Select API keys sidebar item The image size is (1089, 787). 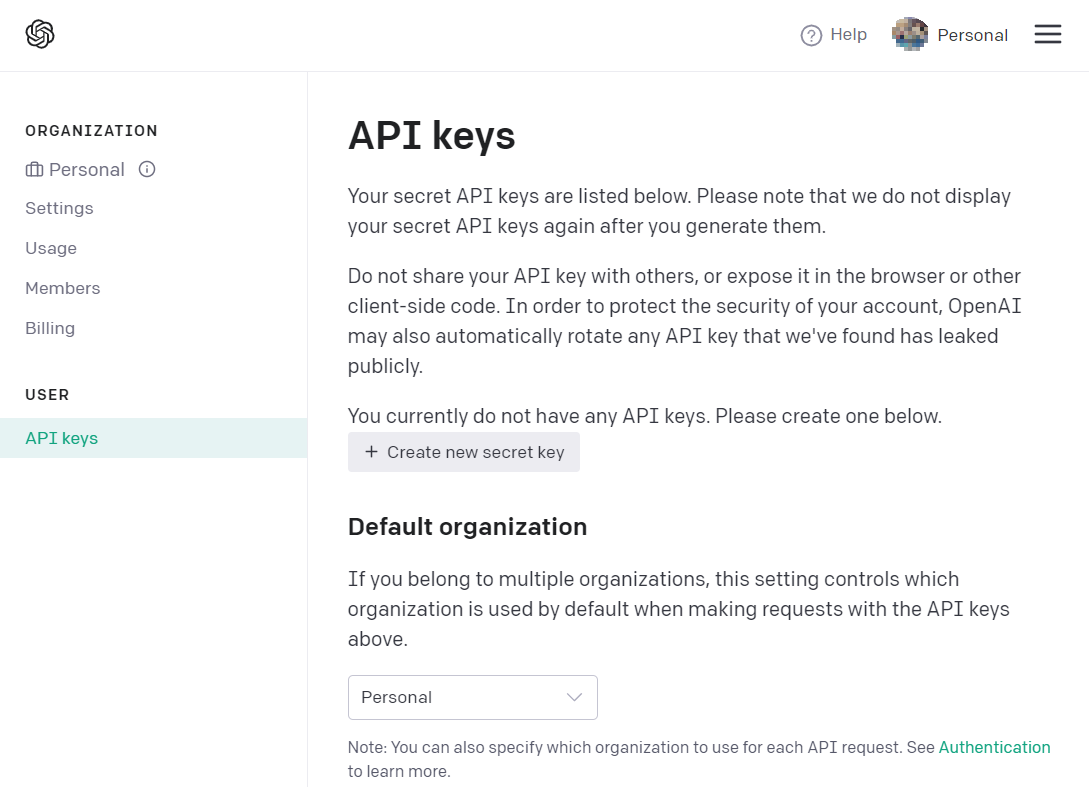coord(153,438)
